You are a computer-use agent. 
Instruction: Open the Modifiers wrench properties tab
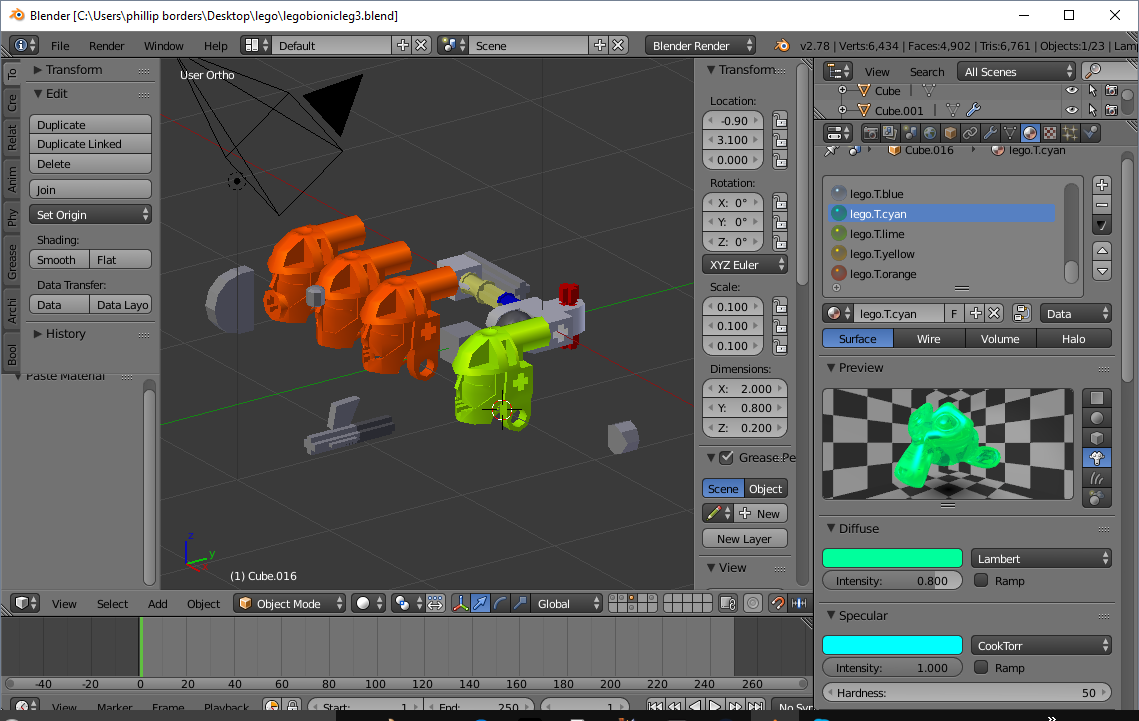click(x=990, y=133)
